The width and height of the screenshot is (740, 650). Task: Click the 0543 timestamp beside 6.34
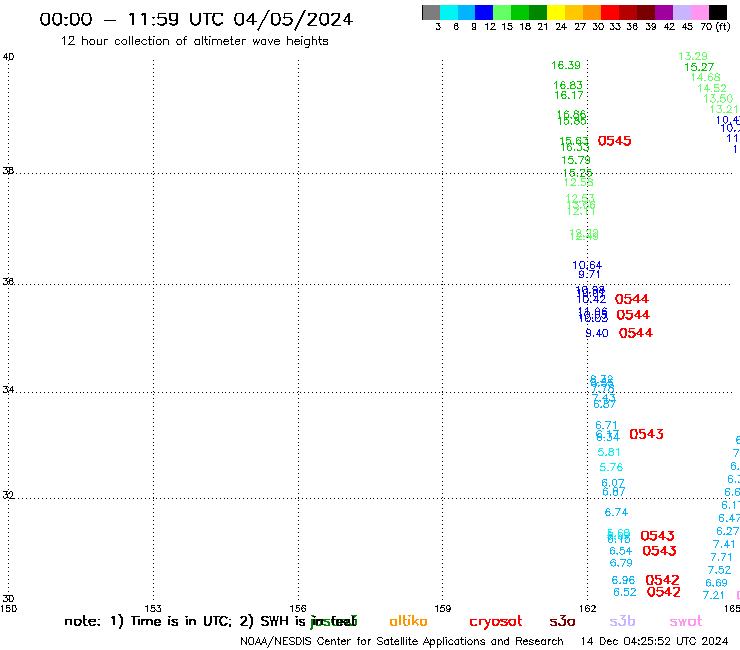(647, 434)
